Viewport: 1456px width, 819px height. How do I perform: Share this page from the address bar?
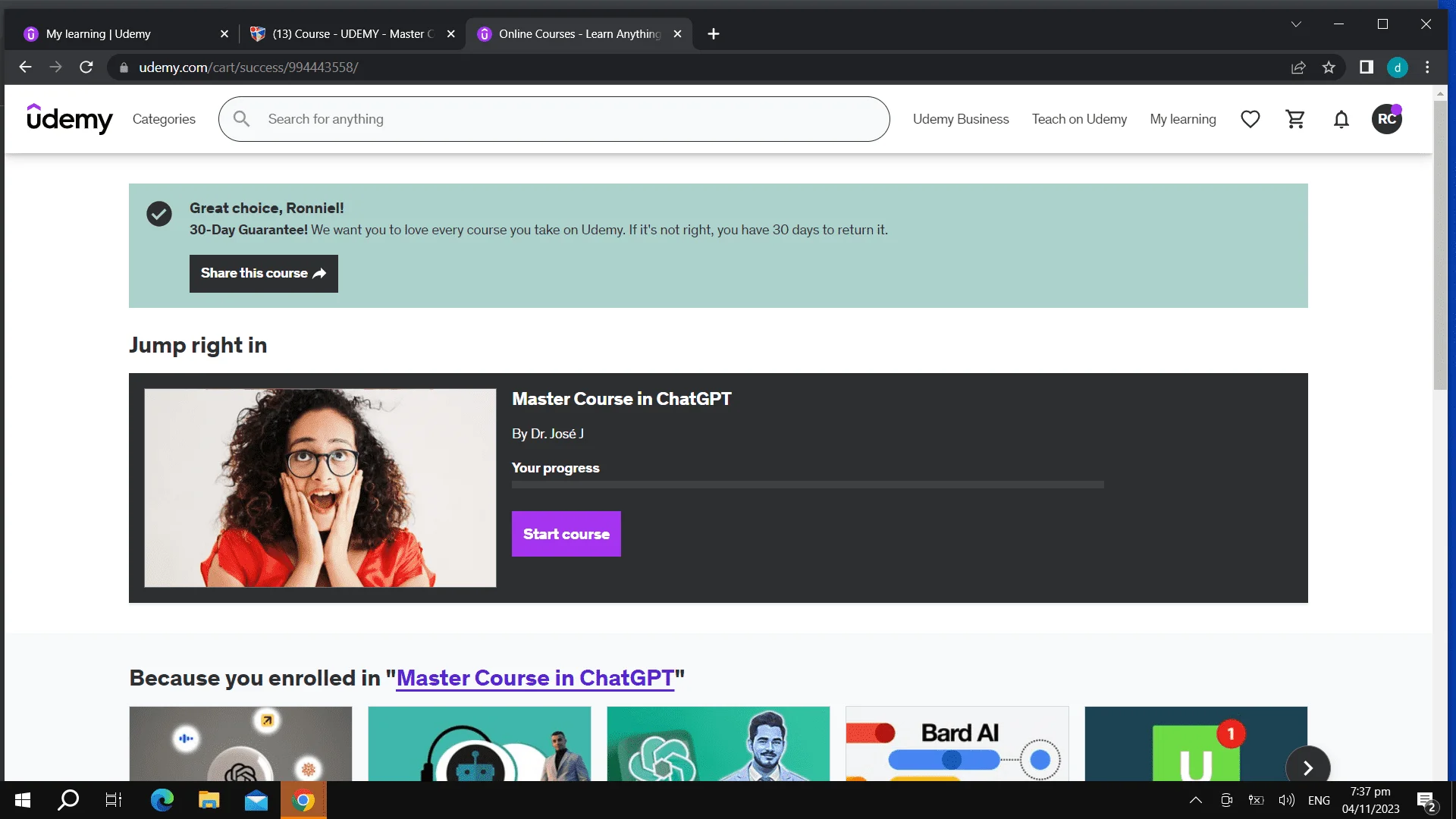(x=1298, y=67)
